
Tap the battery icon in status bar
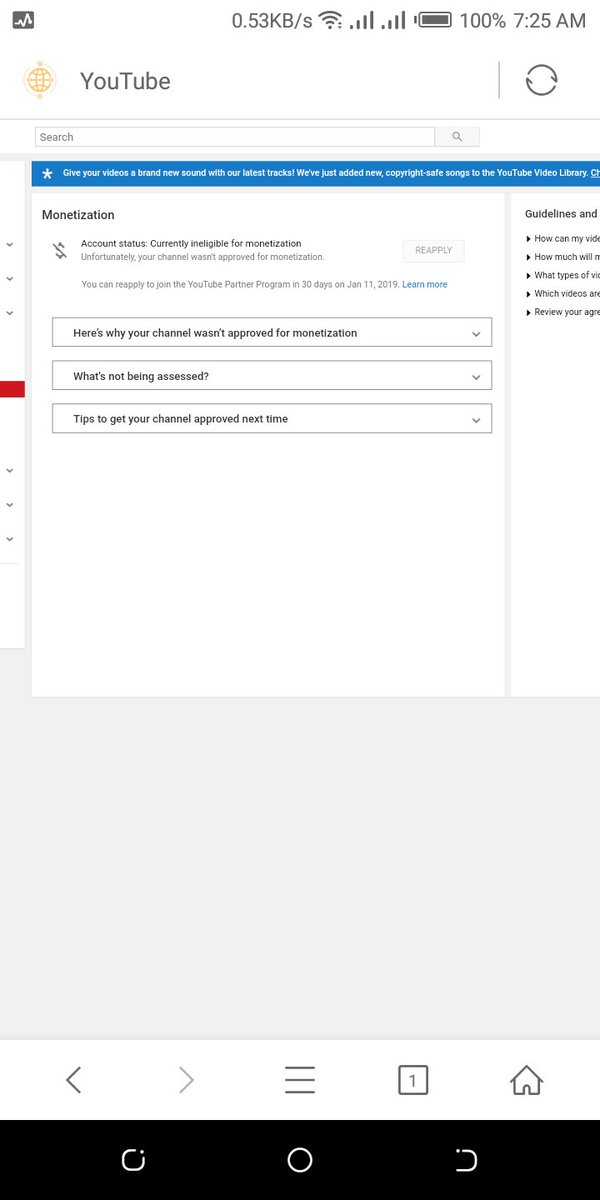coord(432,20)
